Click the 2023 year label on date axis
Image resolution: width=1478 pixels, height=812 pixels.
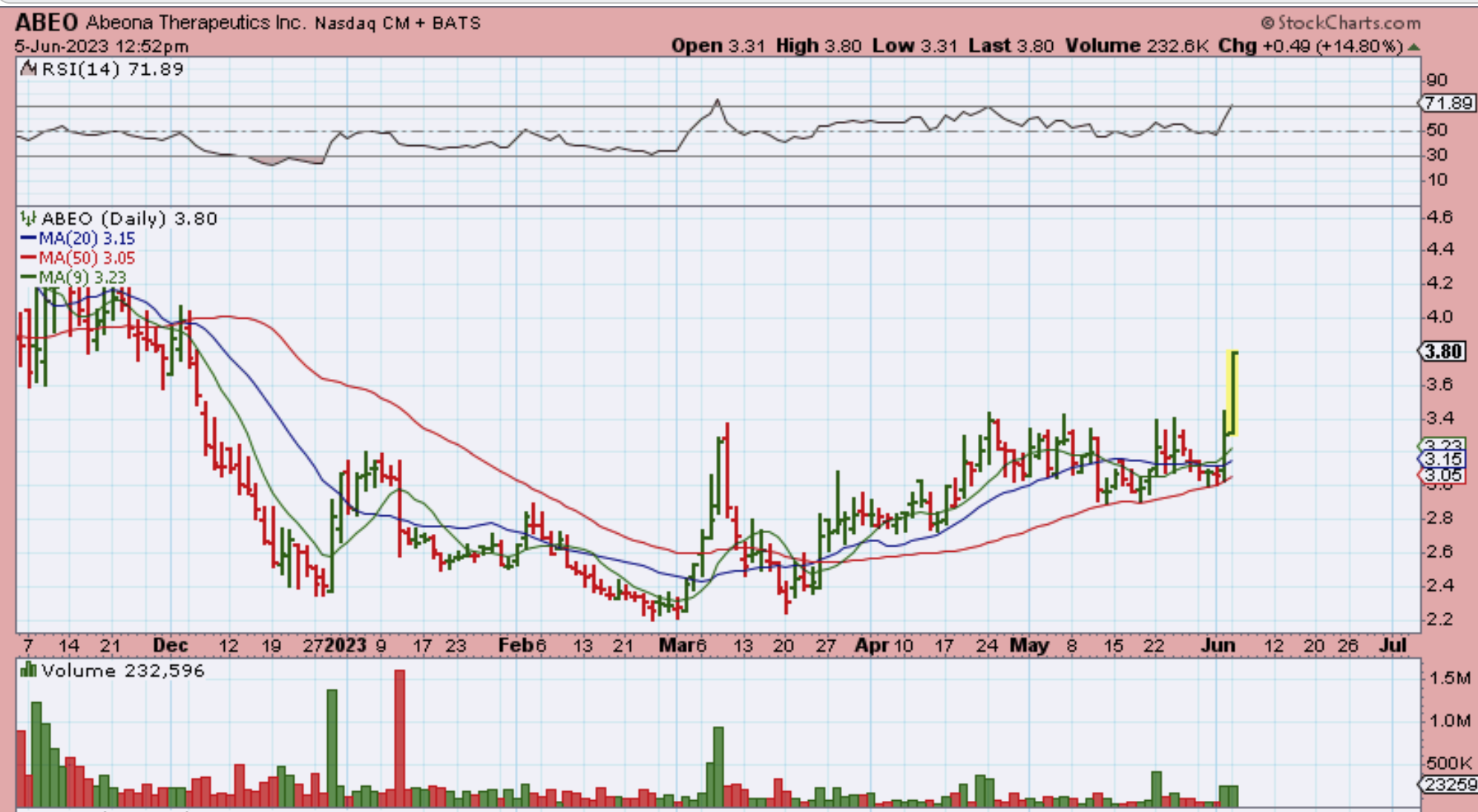[345, 645]
